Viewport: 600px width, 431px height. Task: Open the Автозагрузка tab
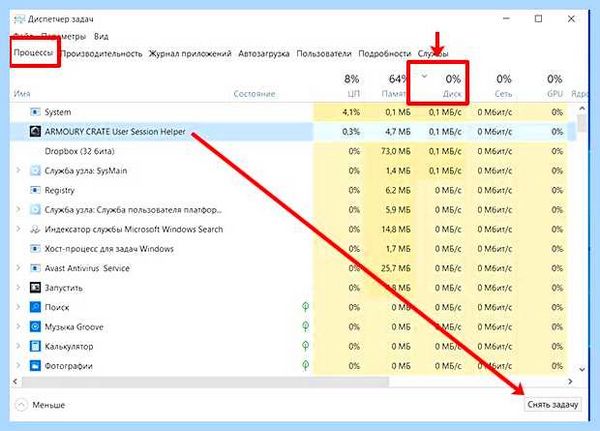point(264,54)
